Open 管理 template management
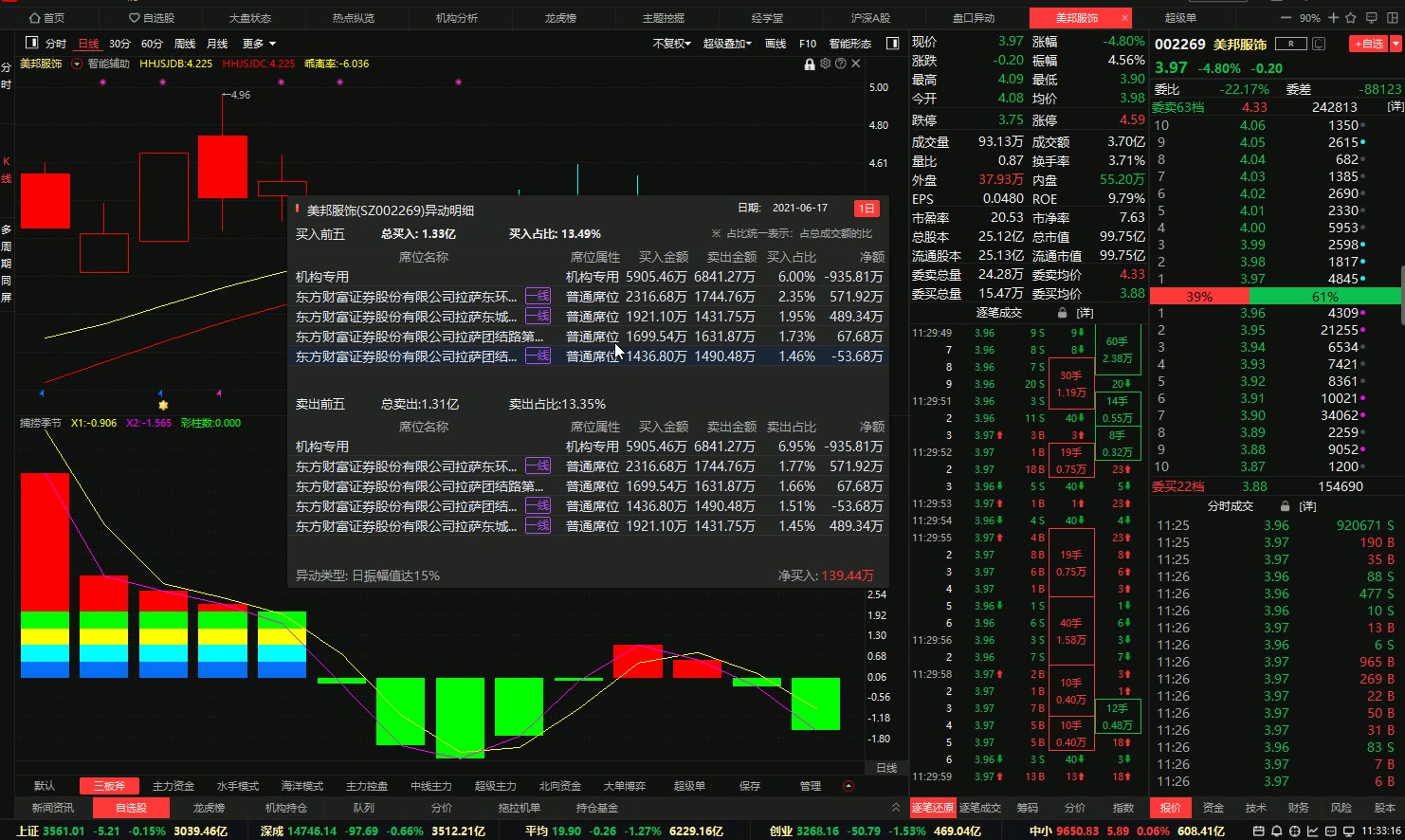The height and width of the screenshot is (840, 1405). point(811,786)
